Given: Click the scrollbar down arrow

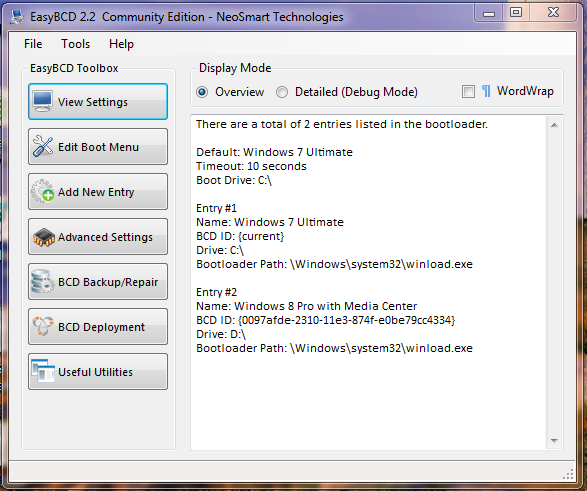Looking at the screenshot, I should click(x=554, y=441).
